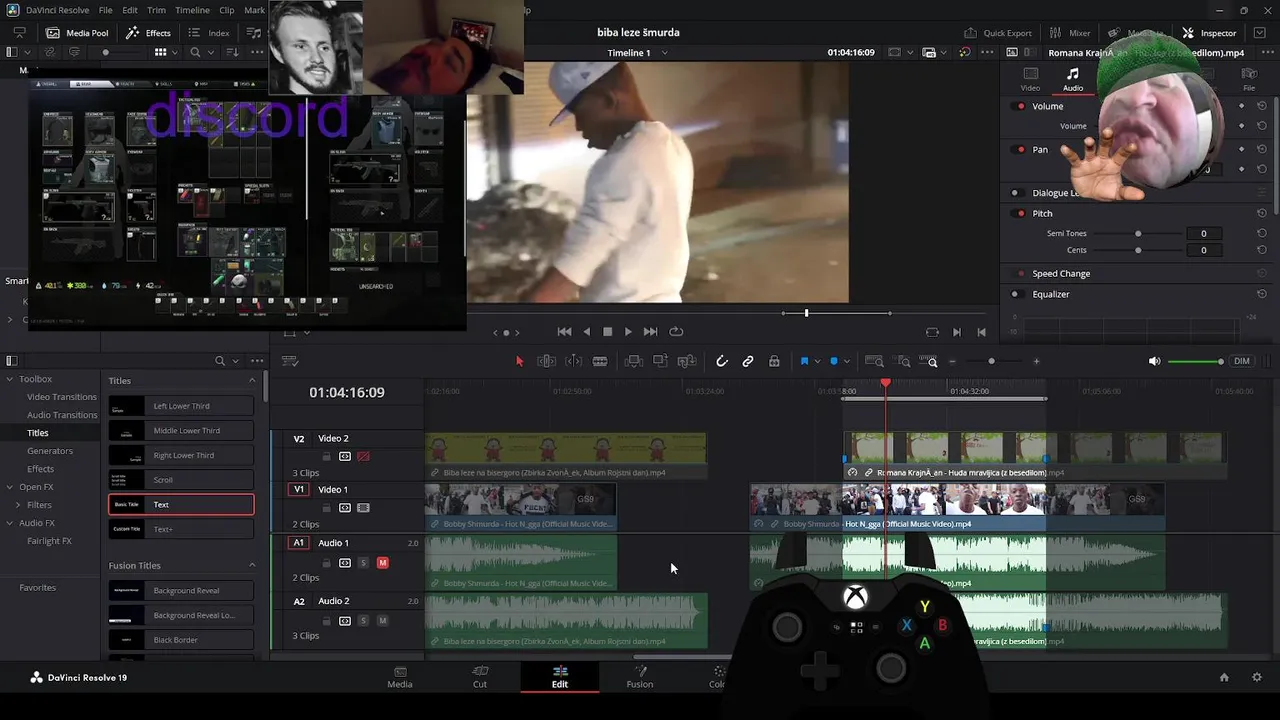This screenshot has width=1280, height=720.
Task: Collapse the Open FX tree section
Action: coord(9,487)
